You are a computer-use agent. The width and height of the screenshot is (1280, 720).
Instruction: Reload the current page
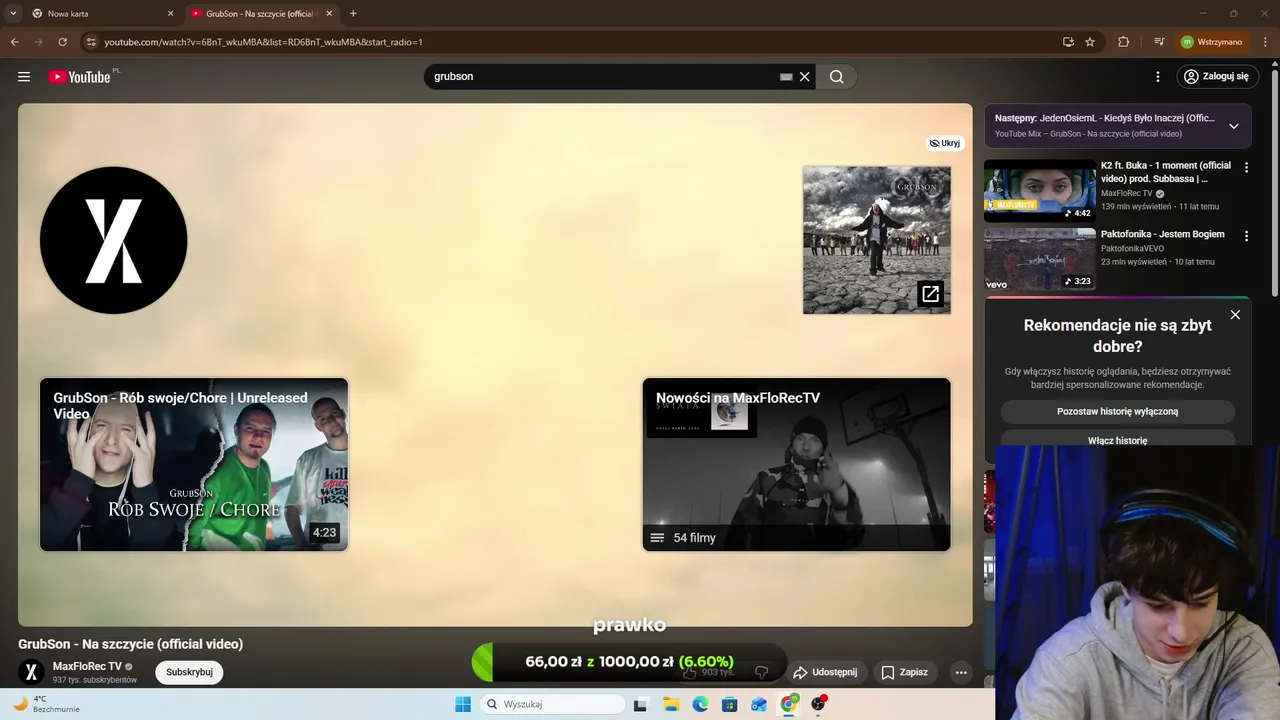(62, 42)
